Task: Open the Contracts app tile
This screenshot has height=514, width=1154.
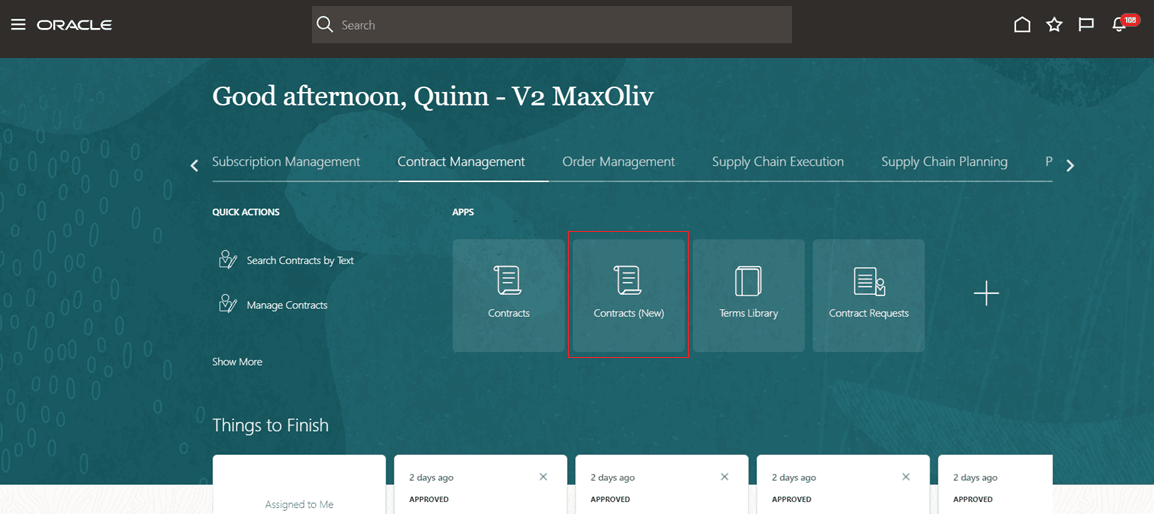Action: click(x=509, y=295)
